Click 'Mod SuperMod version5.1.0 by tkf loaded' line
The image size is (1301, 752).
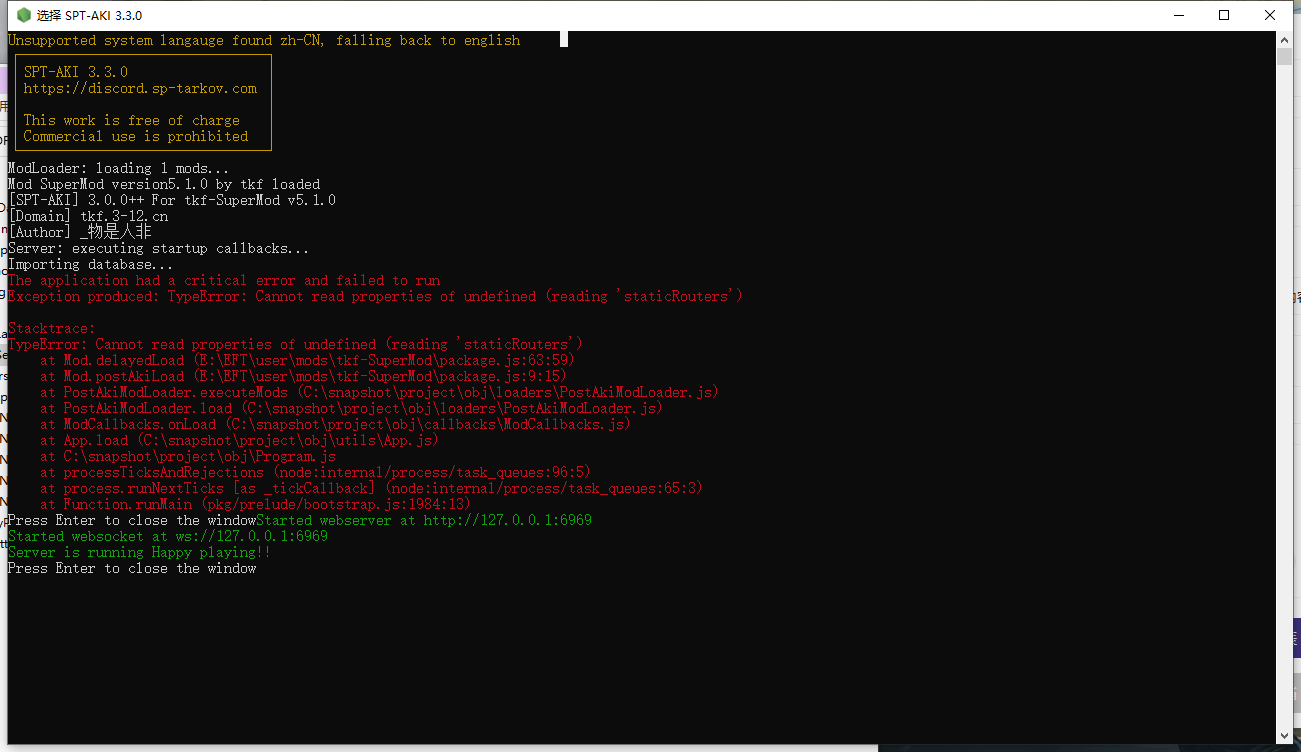164,184
